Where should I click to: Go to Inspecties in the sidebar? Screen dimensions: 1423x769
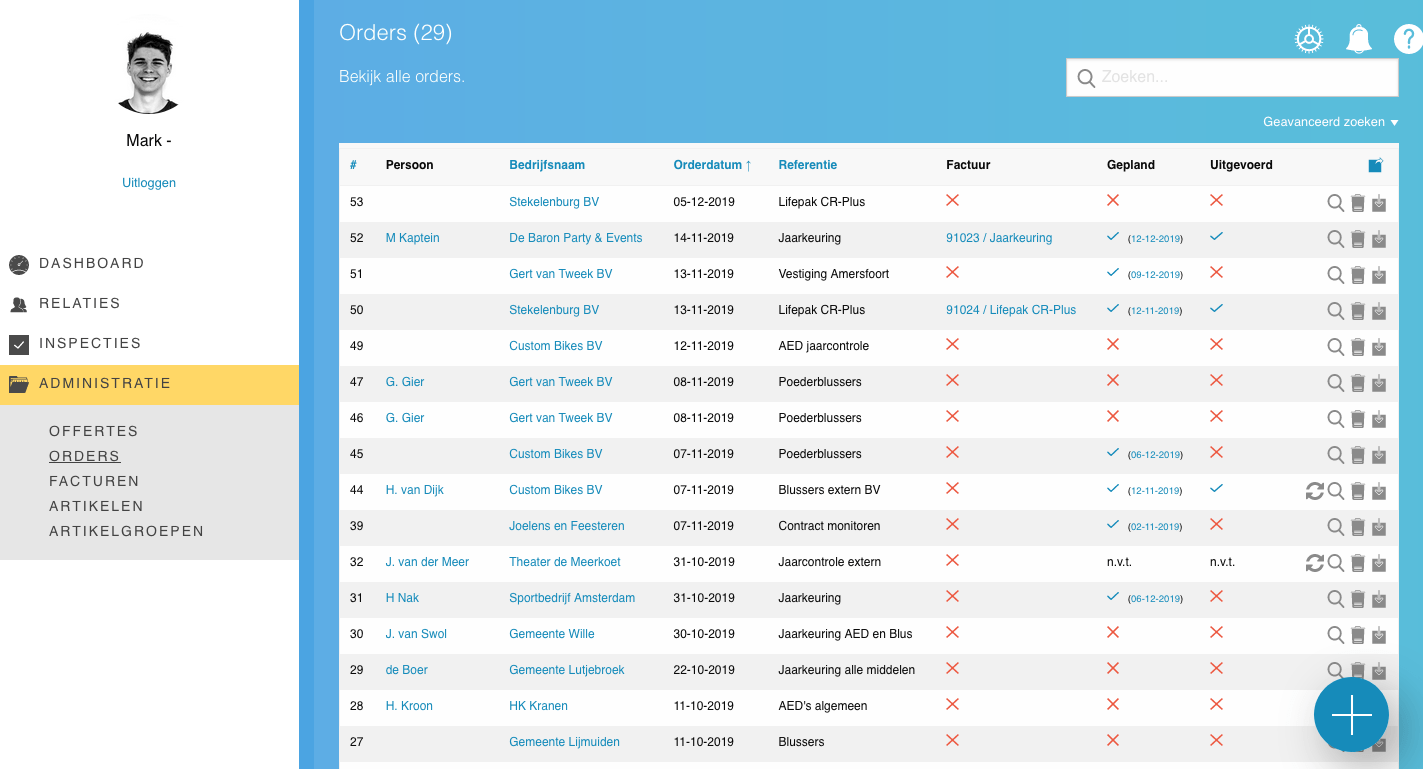(x=90, y=344)
